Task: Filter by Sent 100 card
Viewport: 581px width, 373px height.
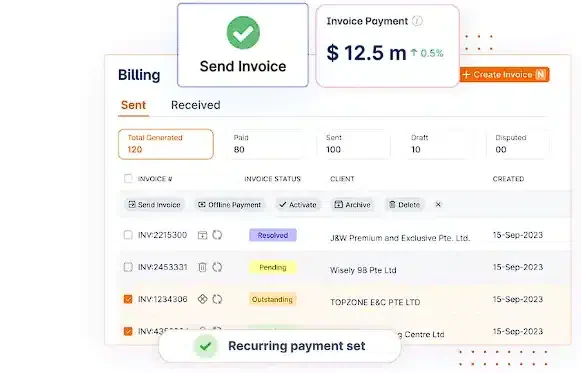Action: pyautogui.click(x=356, y=144)
